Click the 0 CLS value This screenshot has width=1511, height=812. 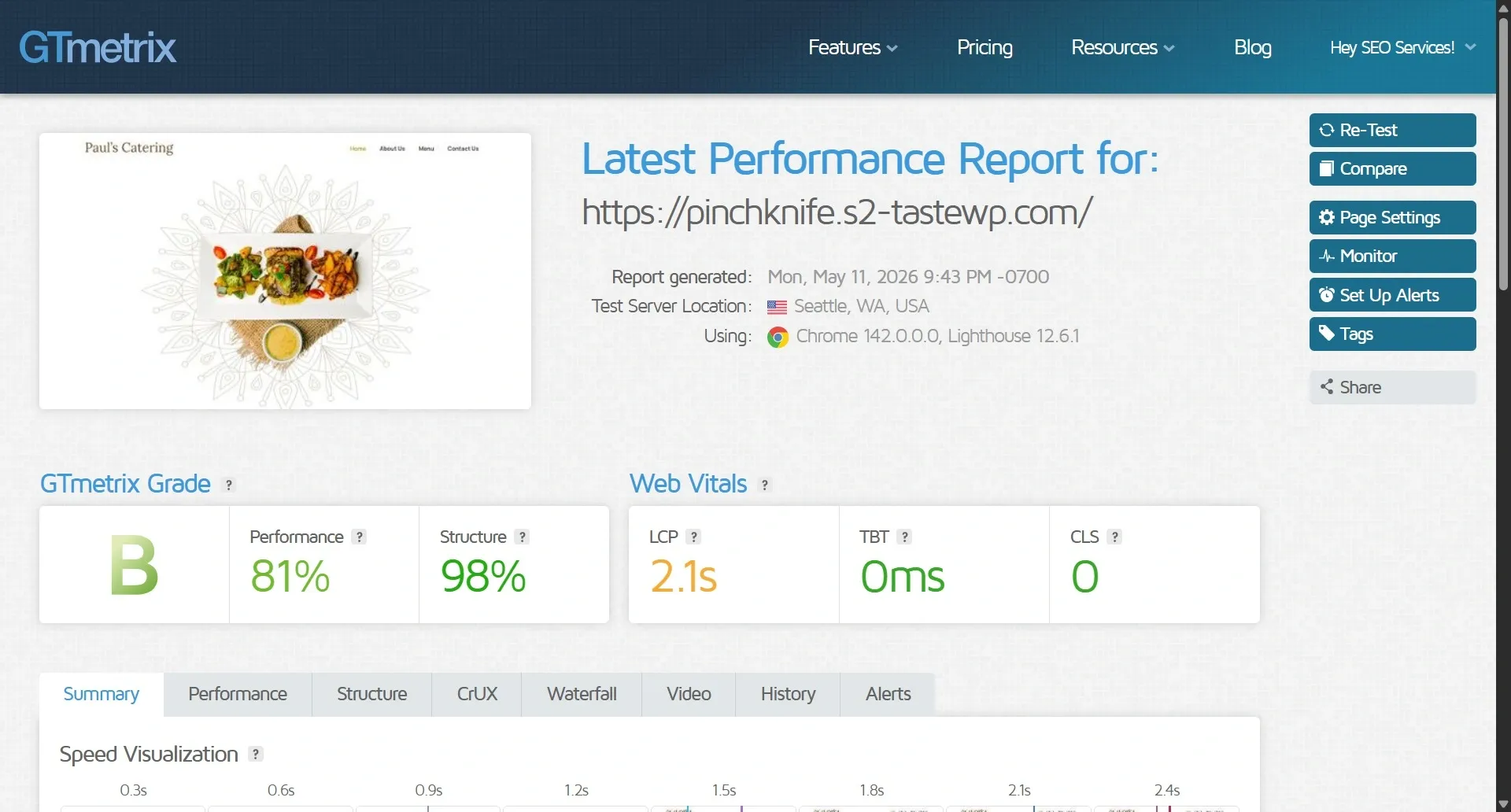pos(1084,576)
